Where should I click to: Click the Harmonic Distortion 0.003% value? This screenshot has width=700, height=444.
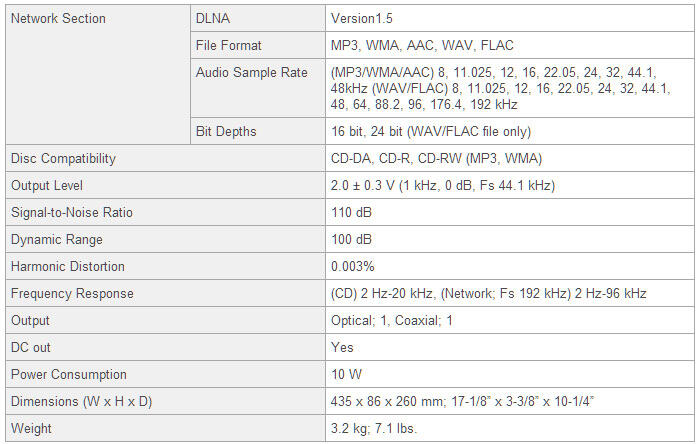[x=353, y=266]
